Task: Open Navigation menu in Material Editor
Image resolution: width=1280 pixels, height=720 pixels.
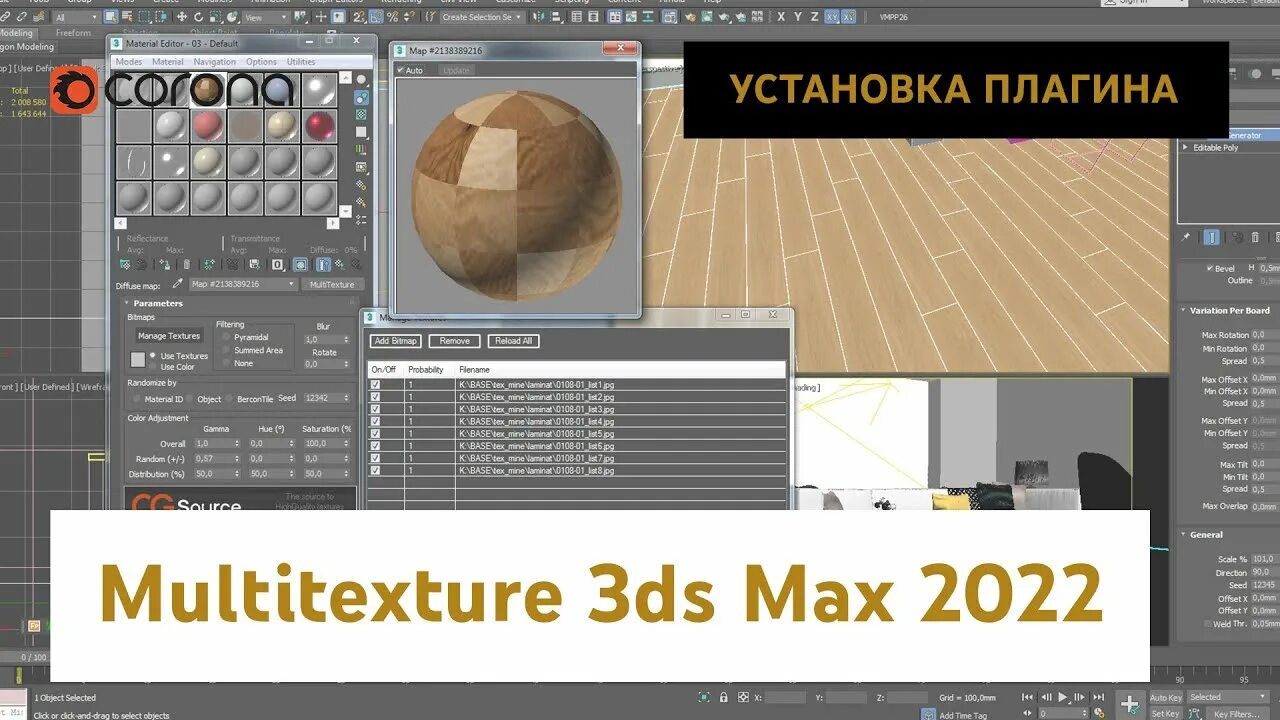Action: pyautogui.click(x=215, y=62)
